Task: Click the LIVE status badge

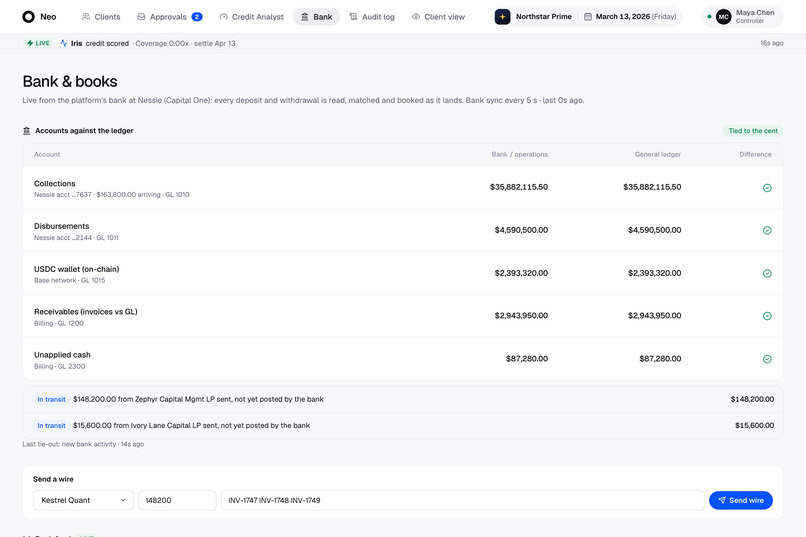Action: (39, 43)
